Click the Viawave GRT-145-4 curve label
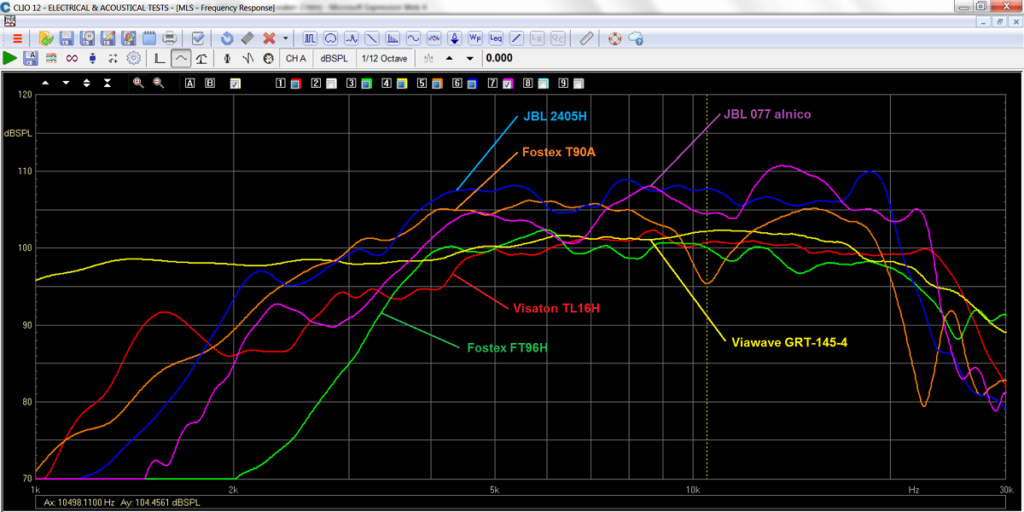The image size is (1024, 512). click(789, 342)
